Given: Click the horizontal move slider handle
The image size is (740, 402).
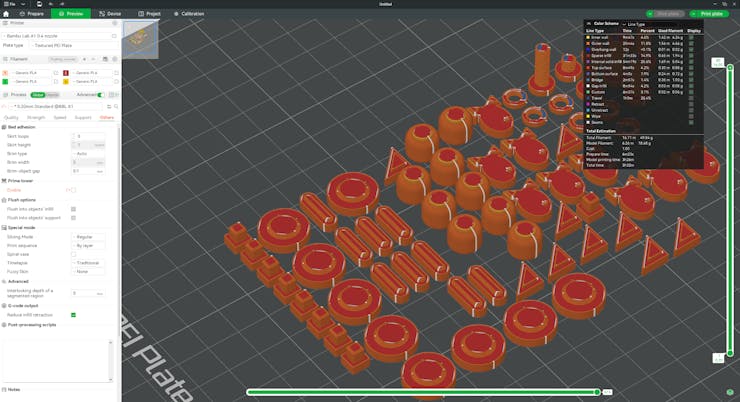Looking at the screenshot, I should pos(597,392).
